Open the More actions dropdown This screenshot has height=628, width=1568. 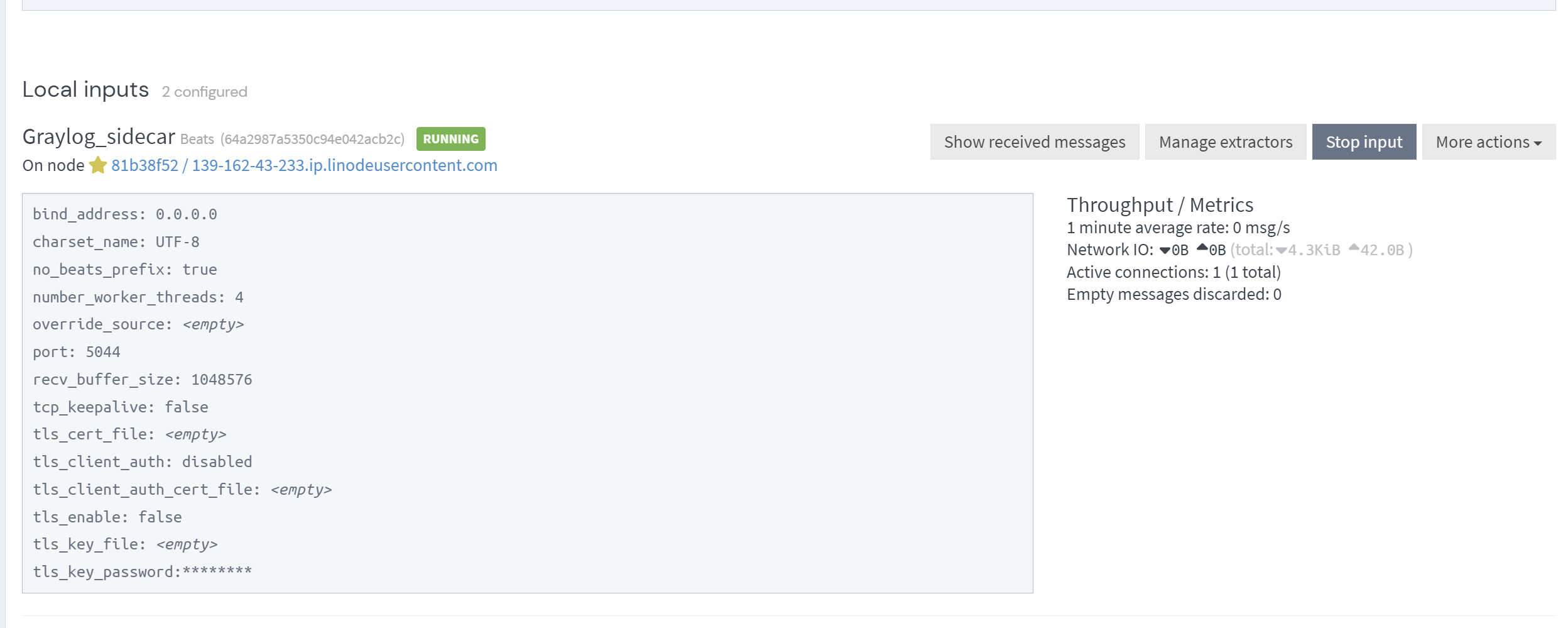(x=1488, y=142)
